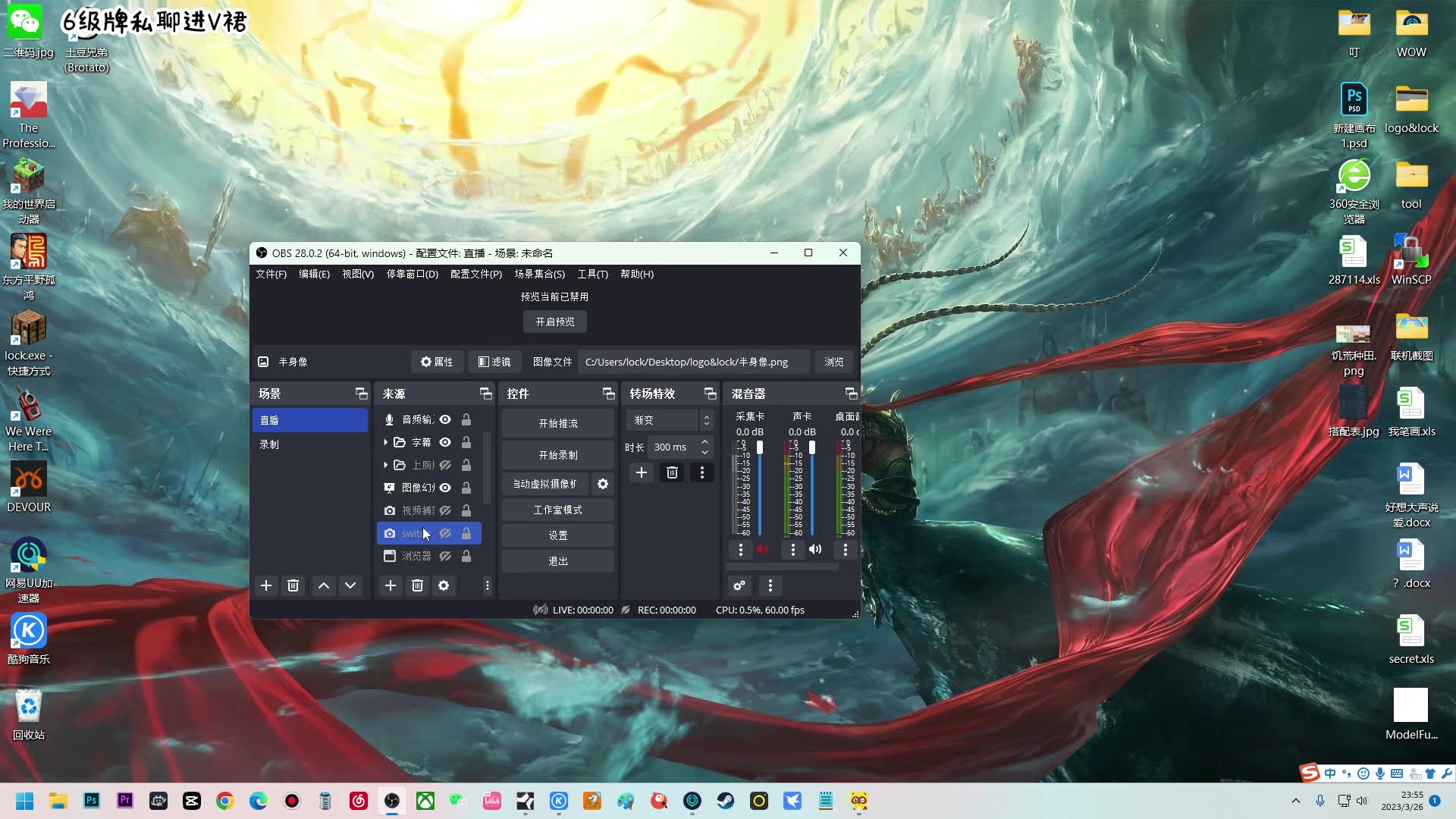Open transition options three-dot menu

(702, 472)
